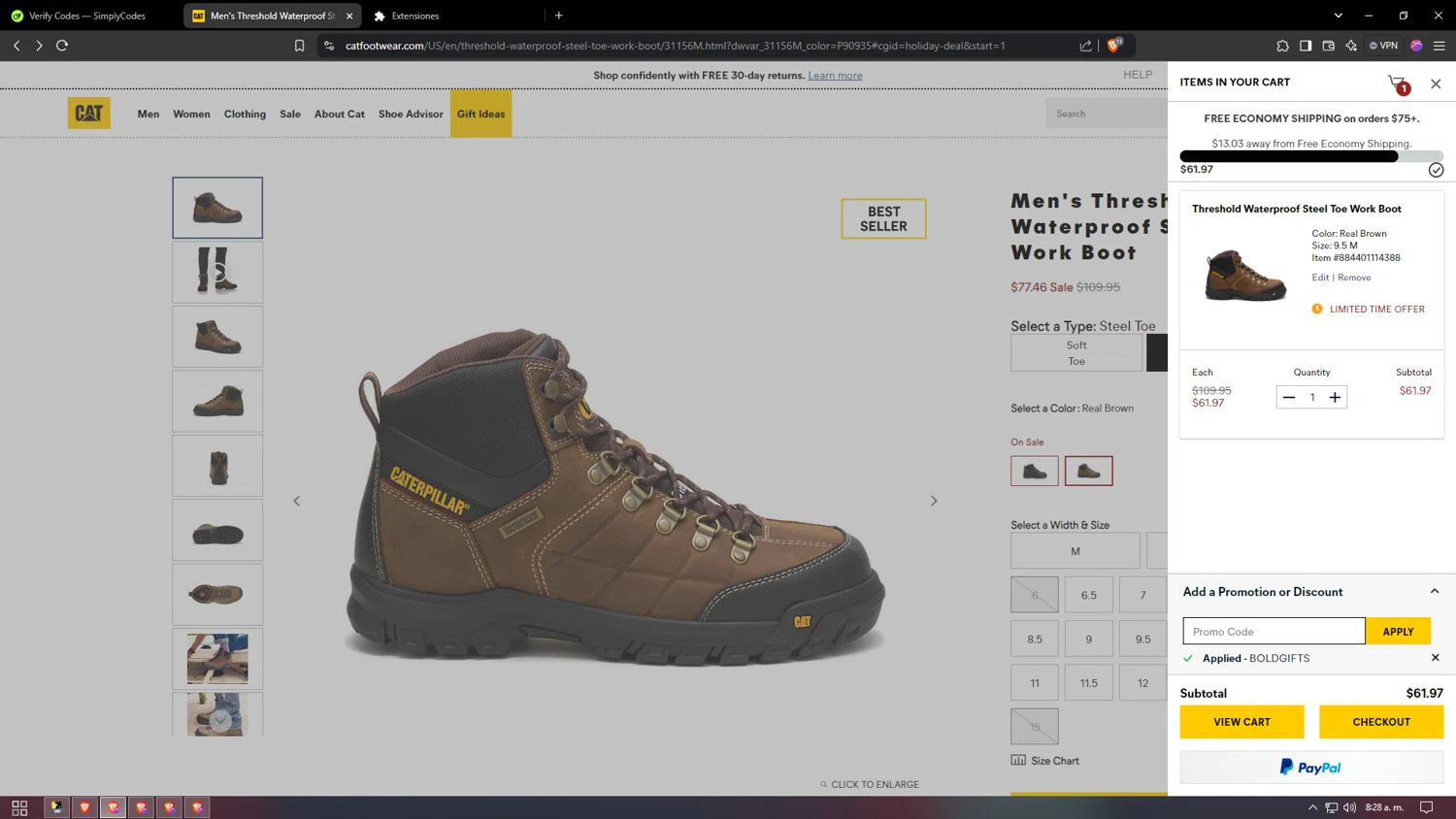Reload the page
The image size is (1456, 819).
(62, 46)
